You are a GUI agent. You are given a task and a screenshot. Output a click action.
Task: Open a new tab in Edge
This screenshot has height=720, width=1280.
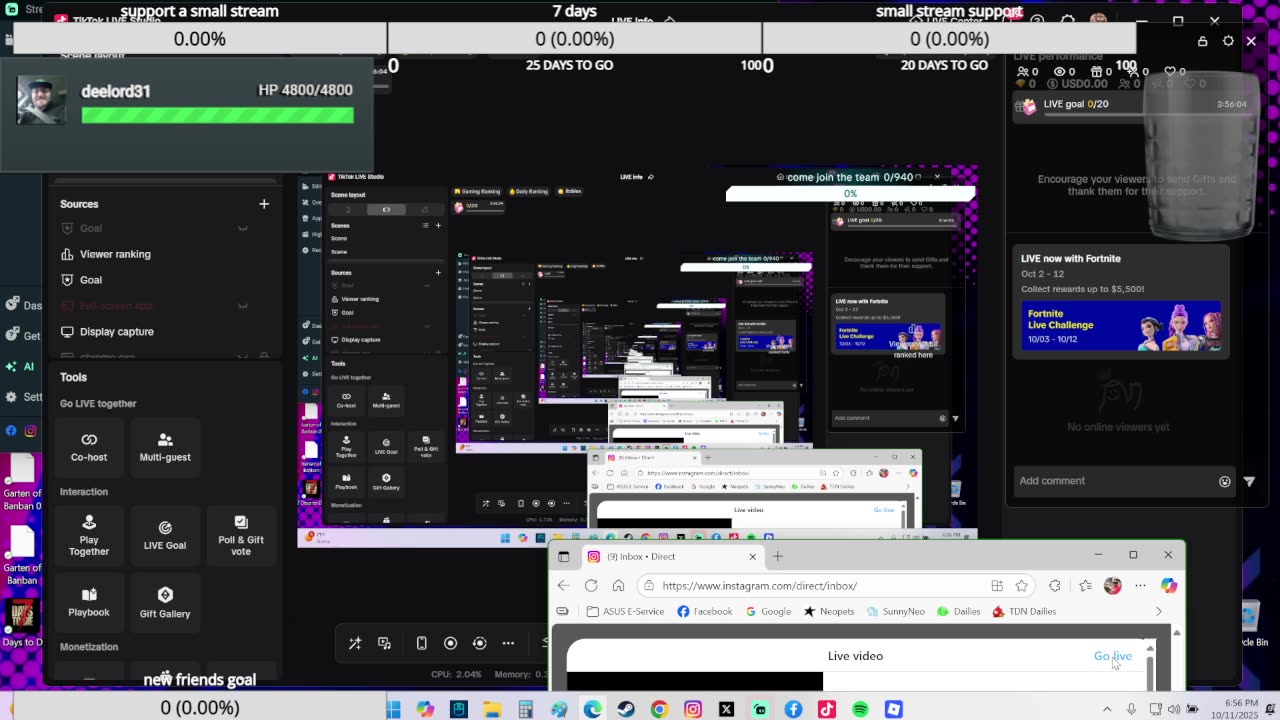(x=778, y=557)
